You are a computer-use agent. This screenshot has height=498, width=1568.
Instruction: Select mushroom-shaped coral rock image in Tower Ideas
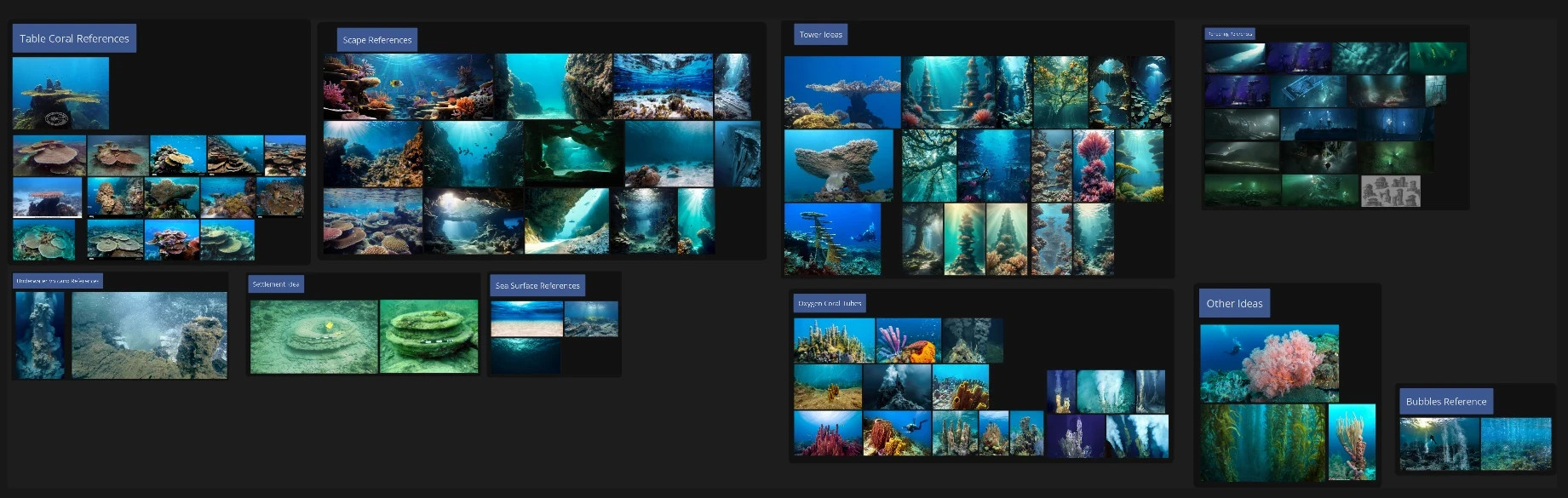click(x=839, y=166)
